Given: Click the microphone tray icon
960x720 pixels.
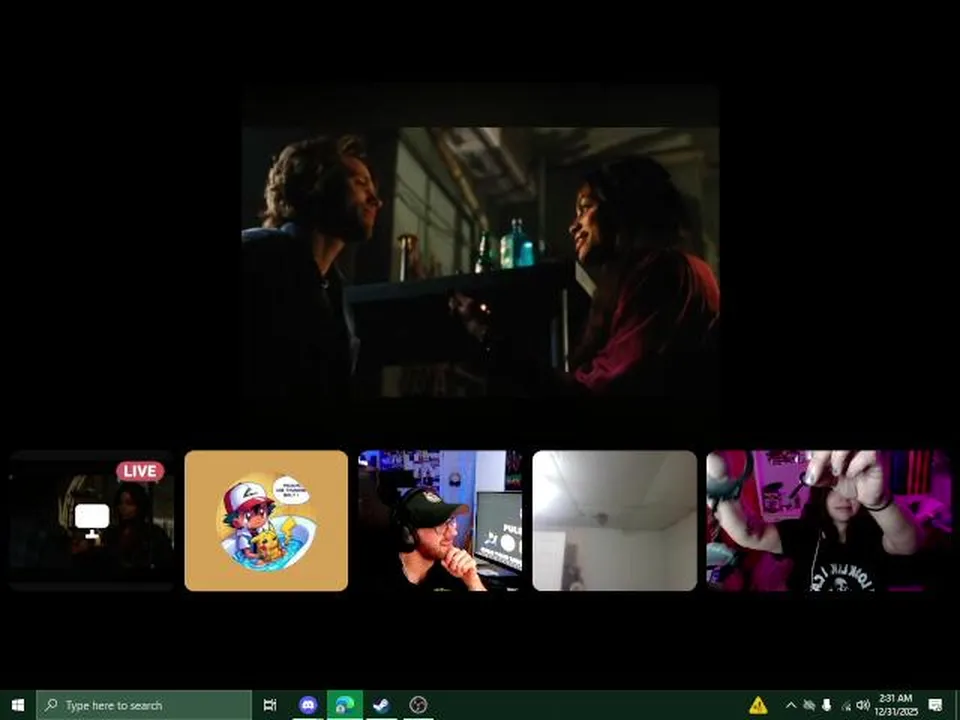Looking at the screenshot, I should pos(827,705).
